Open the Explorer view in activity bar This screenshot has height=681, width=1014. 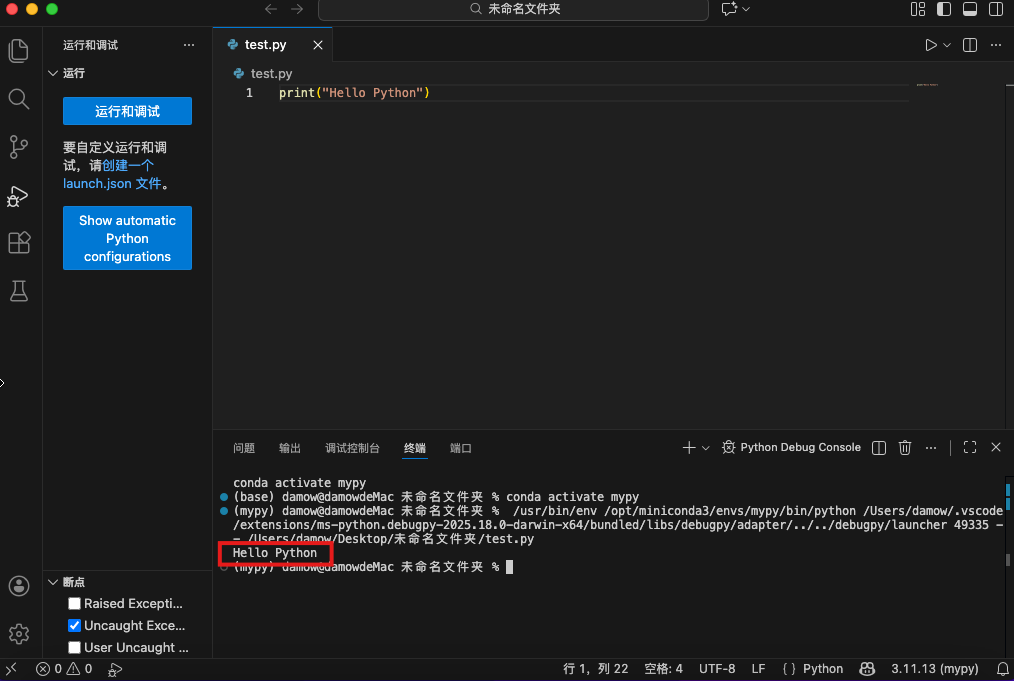pyautogui.click(x=19, y=50)
